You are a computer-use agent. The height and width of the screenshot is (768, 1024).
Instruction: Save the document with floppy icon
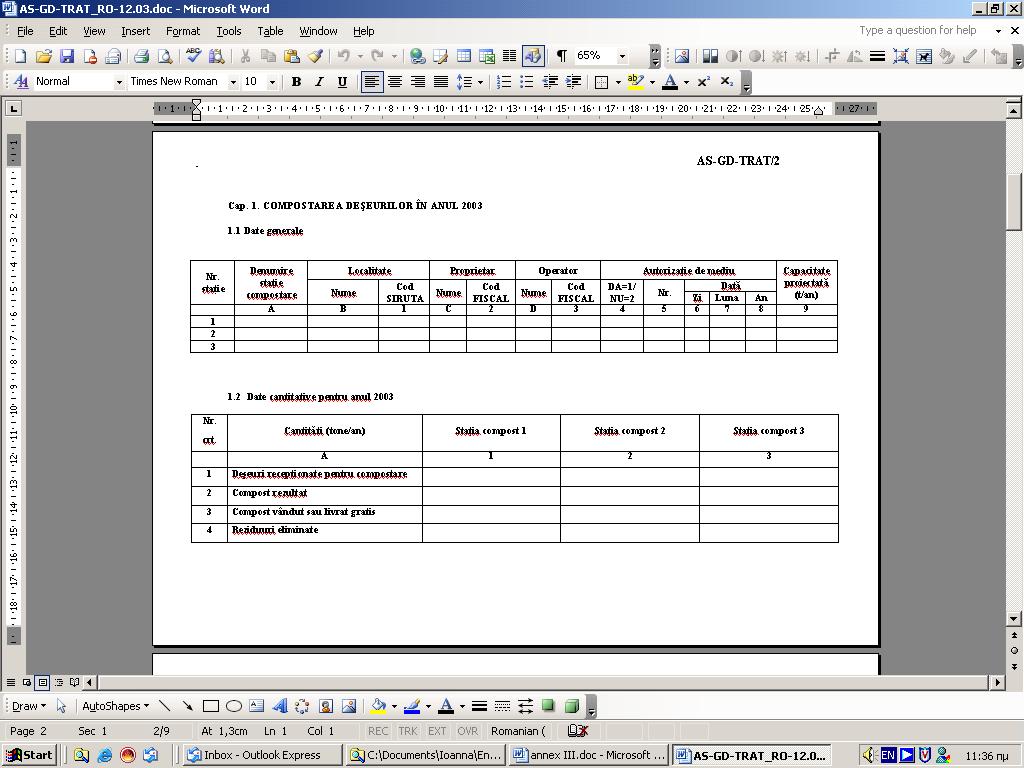pos(67,56)
